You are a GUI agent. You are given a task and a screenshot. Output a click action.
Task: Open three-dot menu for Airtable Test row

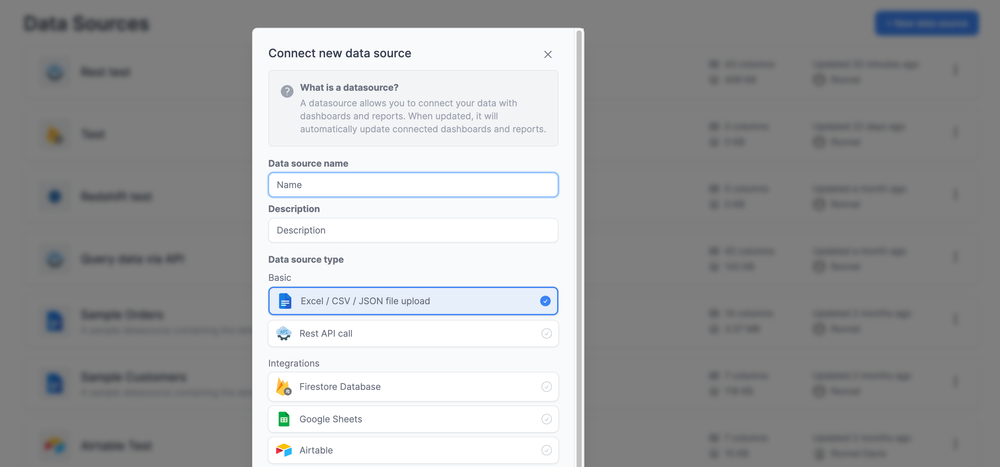click(x=955, y=444)
